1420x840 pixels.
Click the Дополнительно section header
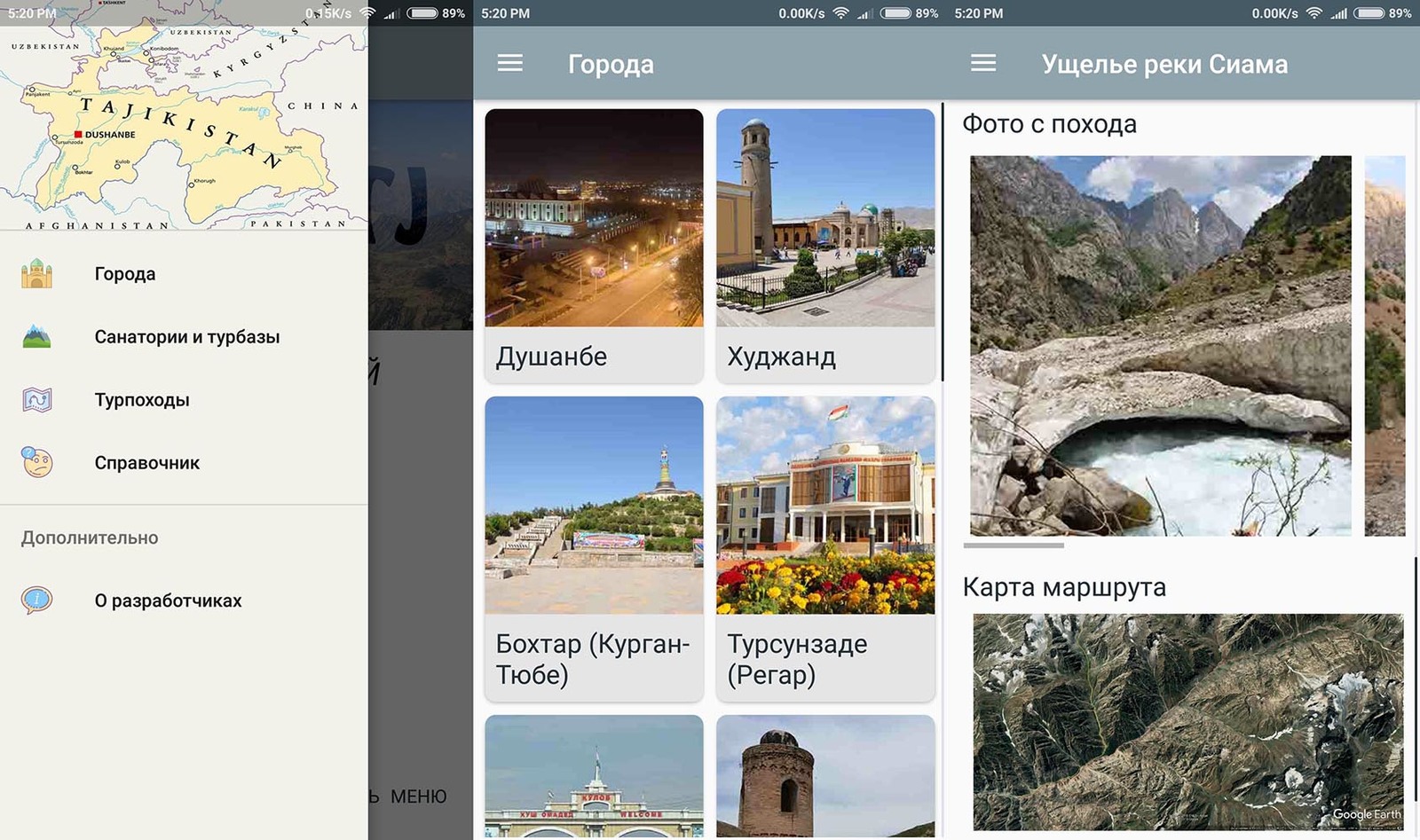tap(90, 538)
